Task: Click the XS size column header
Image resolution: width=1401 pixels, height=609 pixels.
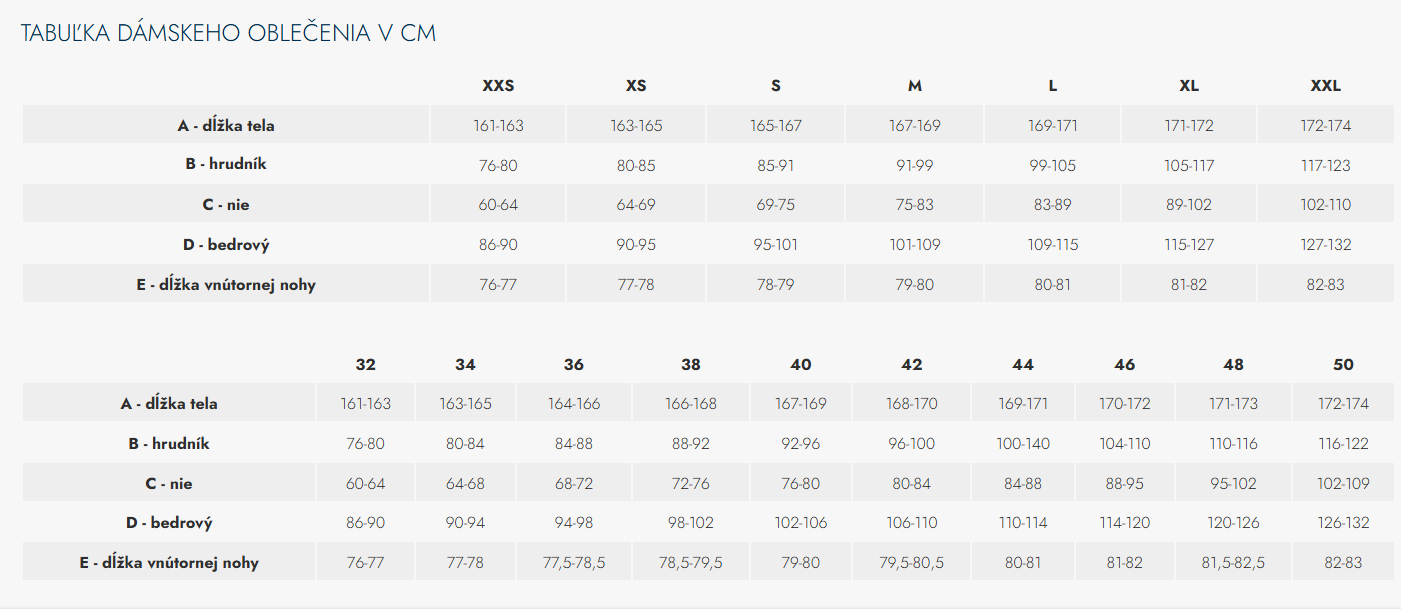Action: tap(636, 86)
